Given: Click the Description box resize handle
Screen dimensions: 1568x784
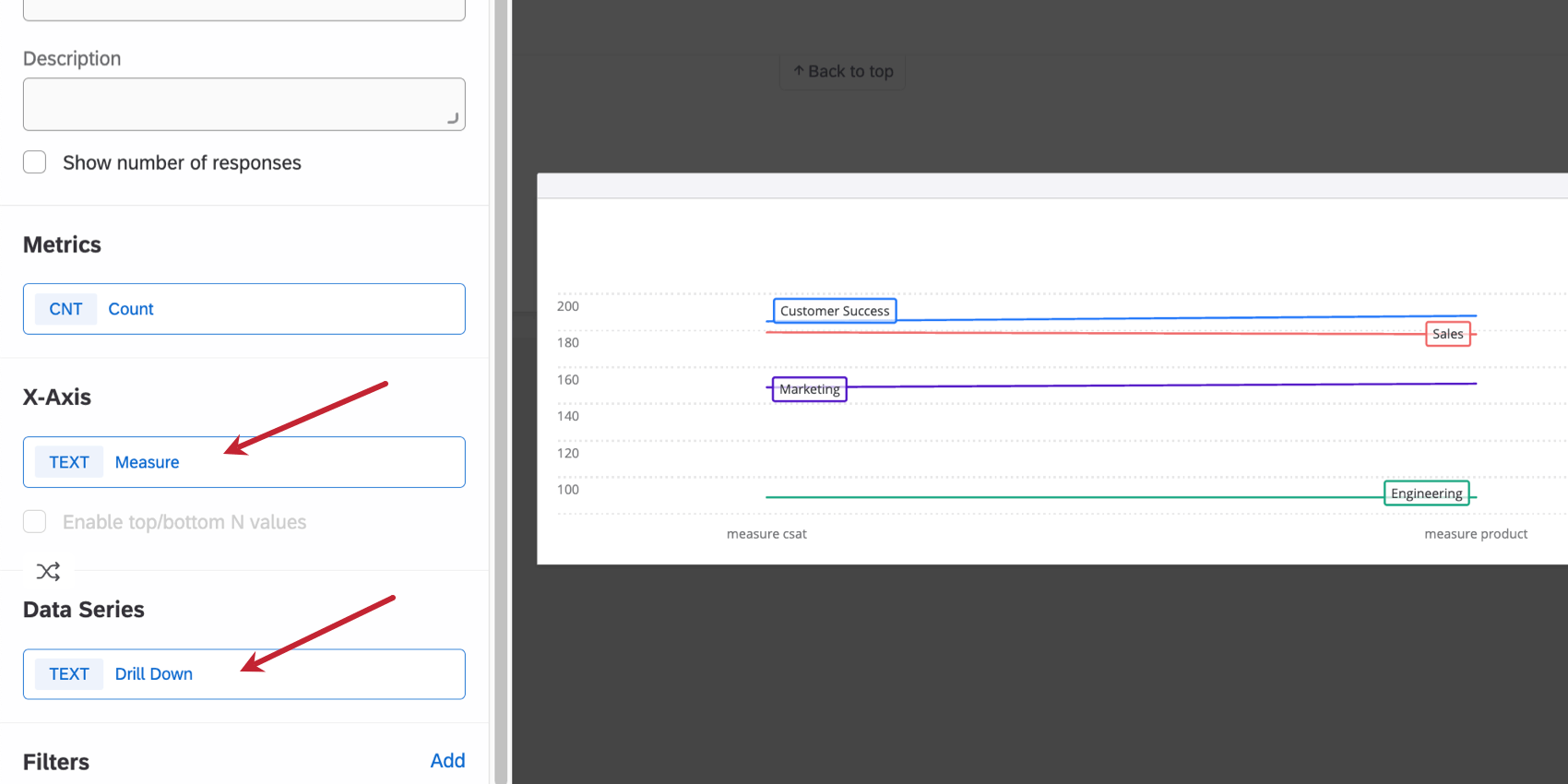Looking at the screenshot, I should pyautogui.click(x=453, y=119).
